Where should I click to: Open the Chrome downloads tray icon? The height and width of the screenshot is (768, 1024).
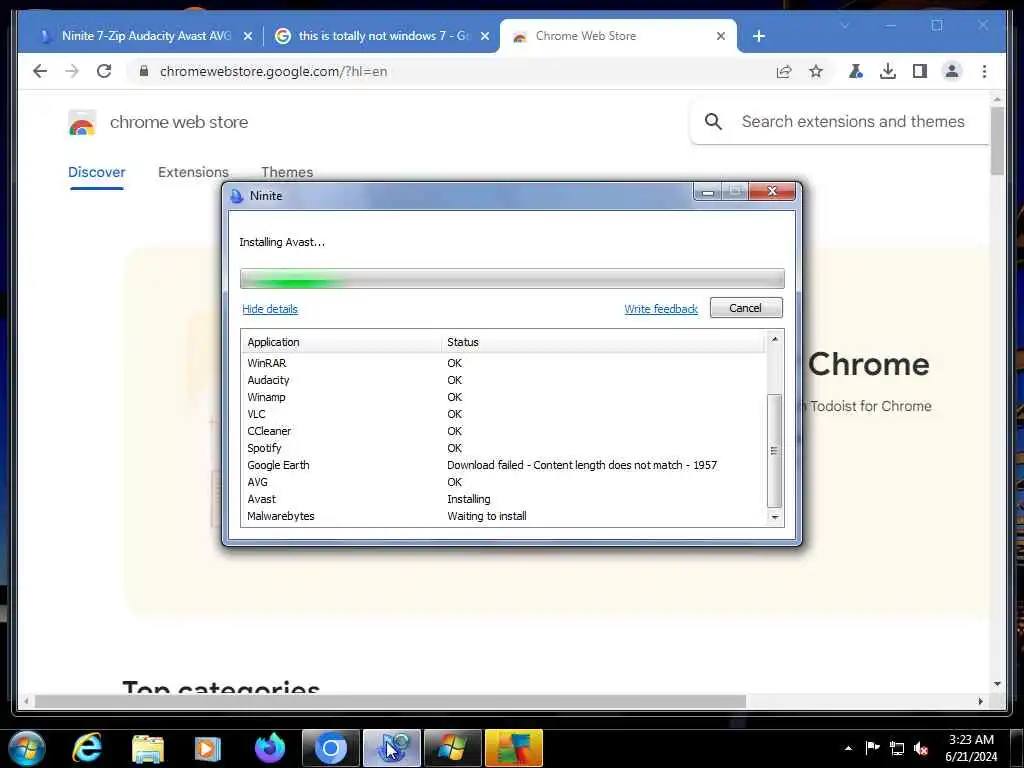tap(888, 71)
